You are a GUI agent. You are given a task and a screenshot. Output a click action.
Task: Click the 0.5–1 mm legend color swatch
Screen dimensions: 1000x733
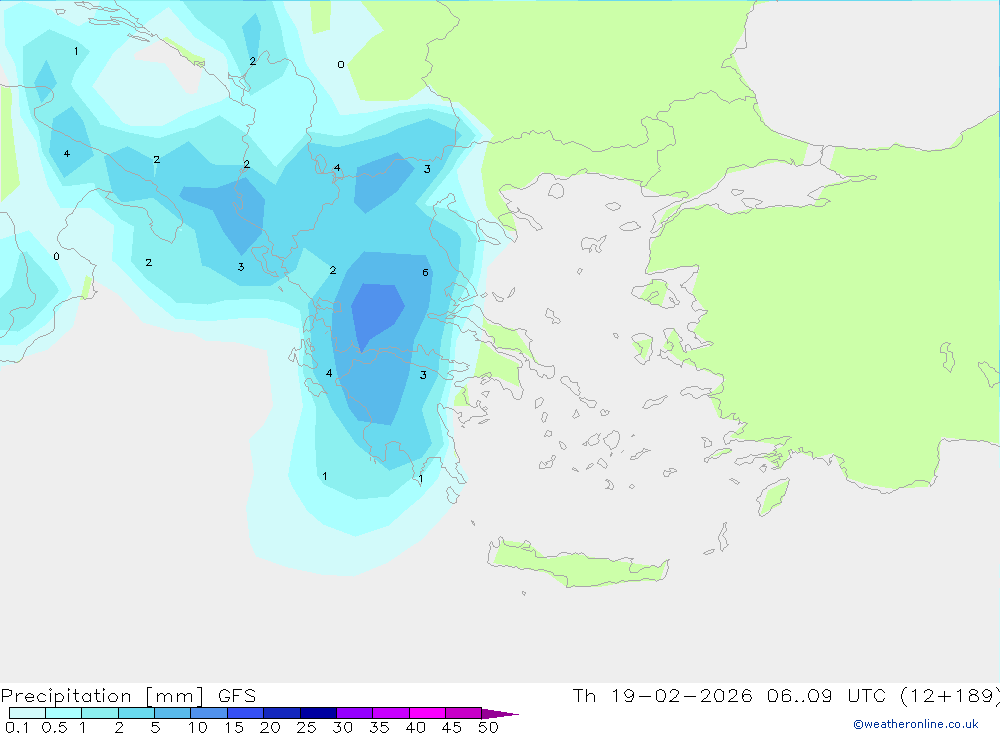[64, 713]
